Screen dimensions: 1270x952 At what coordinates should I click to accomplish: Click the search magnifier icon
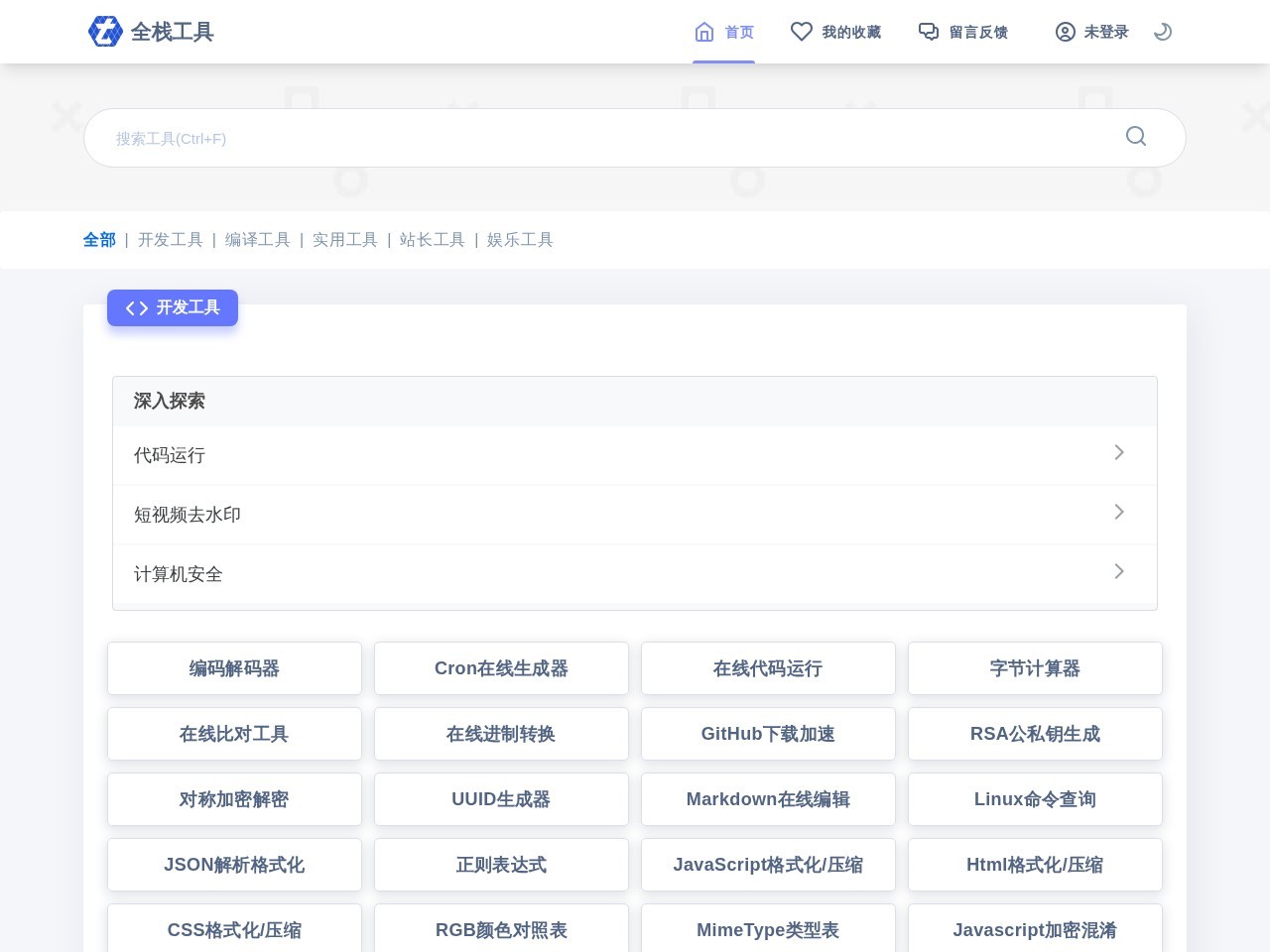1135,137
